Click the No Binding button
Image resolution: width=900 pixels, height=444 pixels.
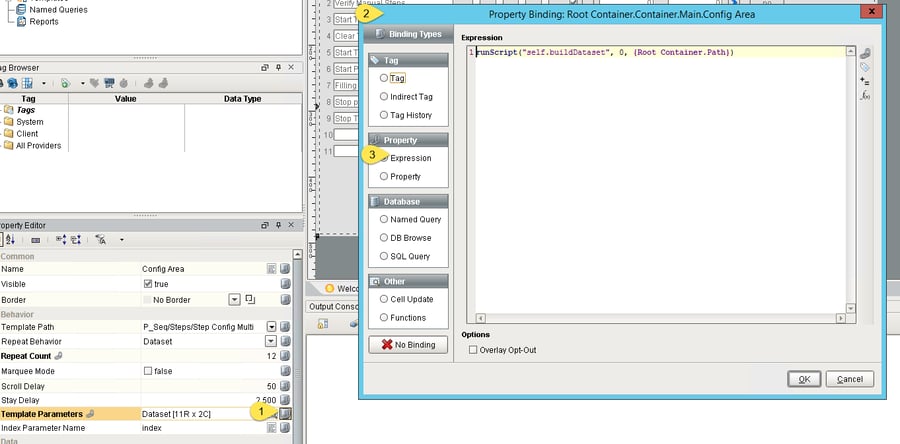pos(408,345)
